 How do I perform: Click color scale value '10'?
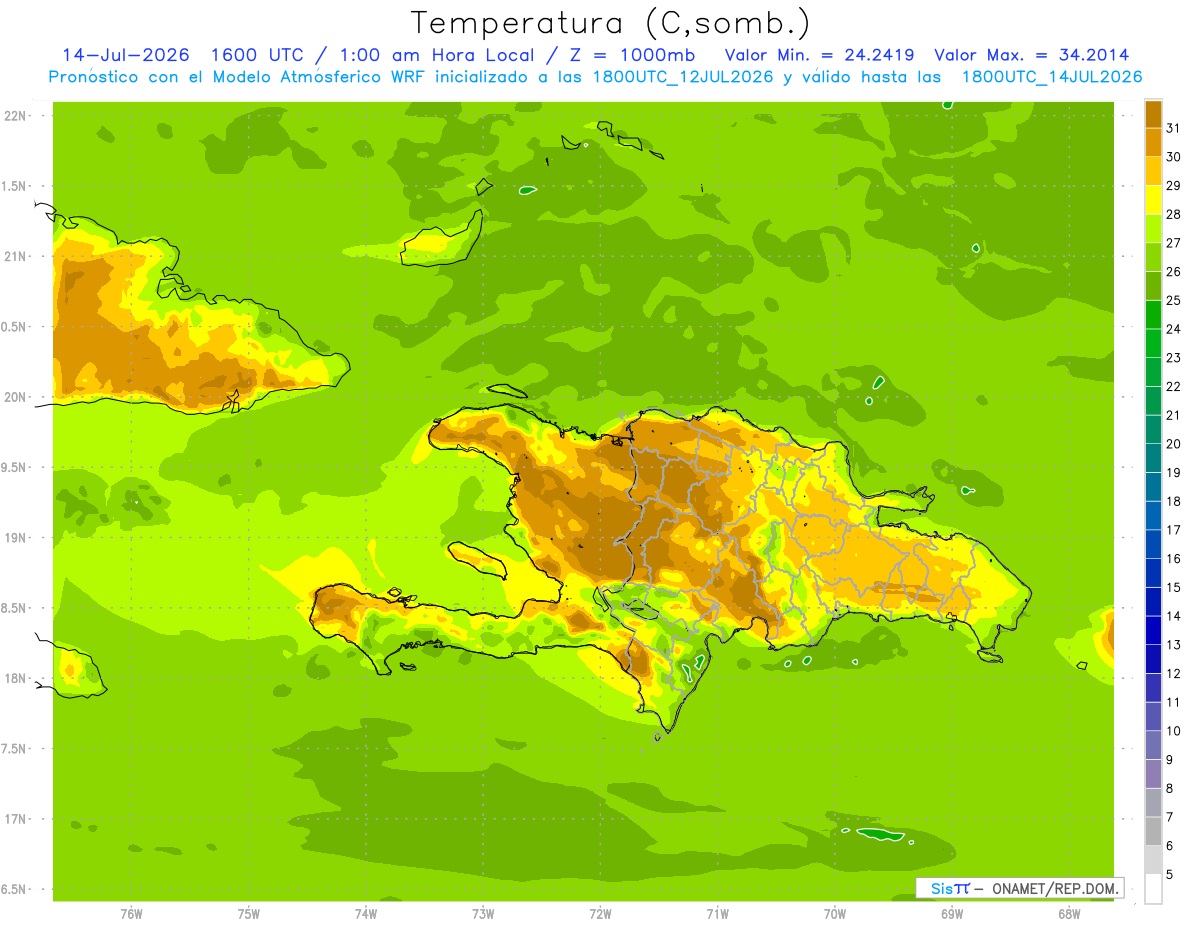click(1174, 731)
